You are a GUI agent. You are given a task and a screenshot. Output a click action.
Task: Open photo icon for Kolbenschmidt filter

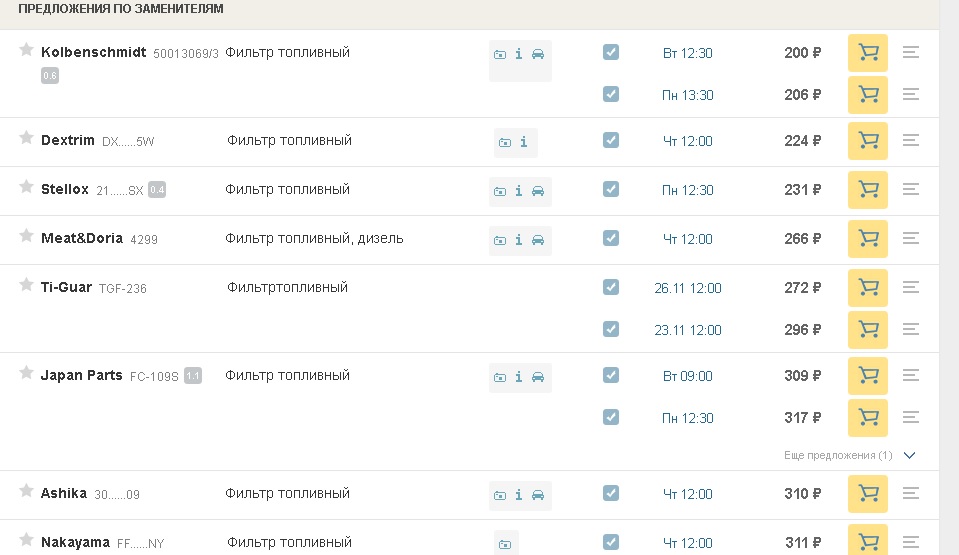point(500,54)
